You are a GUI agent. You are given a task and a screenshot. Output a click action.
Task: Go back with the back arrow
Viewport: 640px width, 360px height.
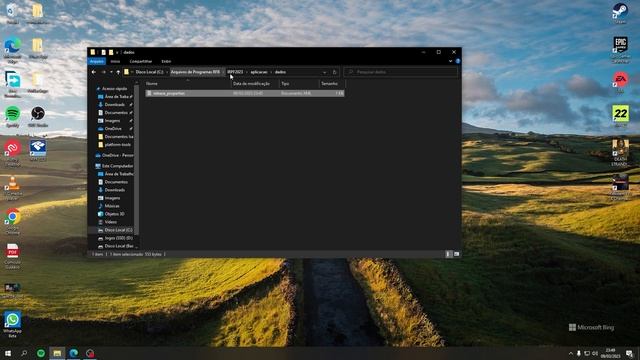94,72
